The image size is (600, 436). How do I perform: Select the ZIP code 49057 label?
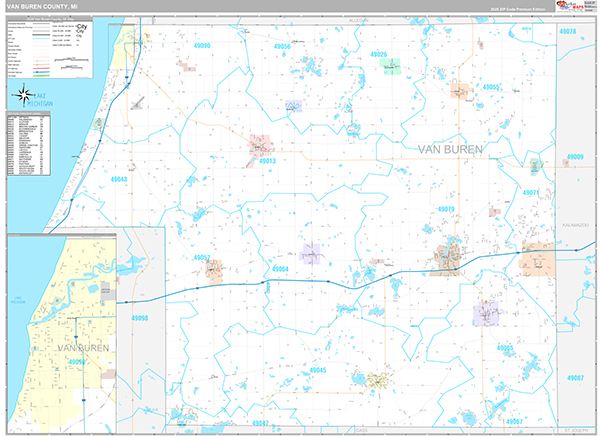point(201,257)
